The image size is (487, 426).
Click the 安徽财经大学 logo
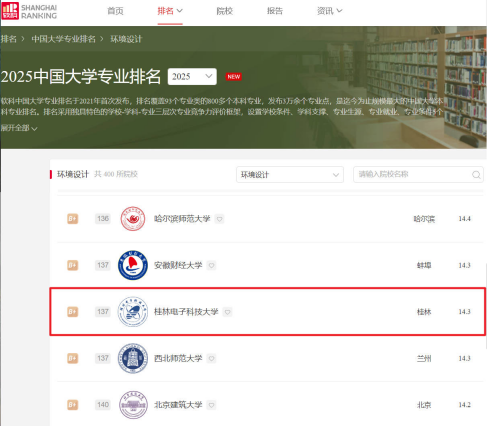pyautogui.click(x=133, y=265)
